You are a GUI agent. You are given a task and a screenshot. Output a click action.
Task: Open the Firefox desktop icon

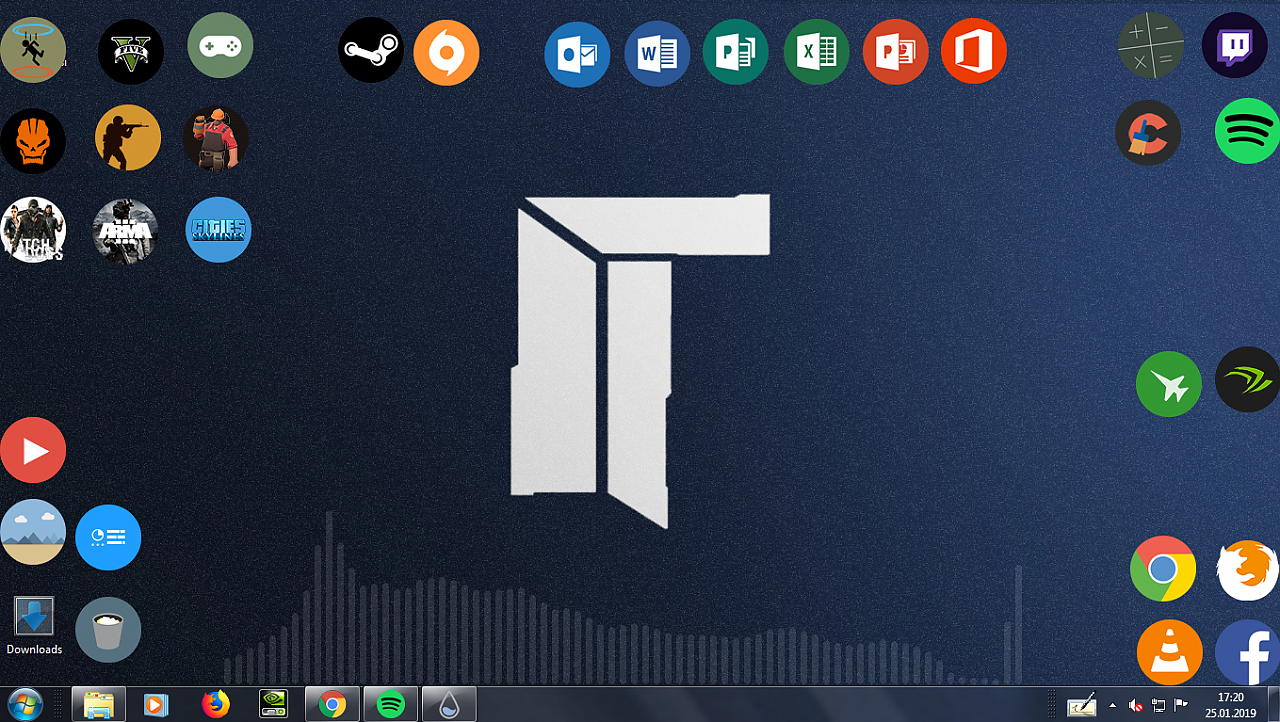pos(1247,571)
